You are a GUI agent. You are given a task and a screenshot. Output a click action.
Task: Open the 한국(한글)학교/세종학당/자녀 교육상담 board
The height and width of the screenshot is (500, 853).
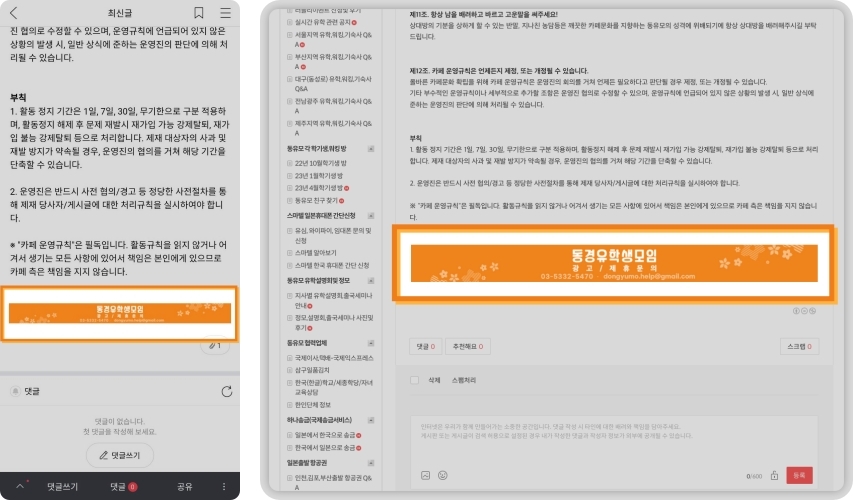coord(333,387)
